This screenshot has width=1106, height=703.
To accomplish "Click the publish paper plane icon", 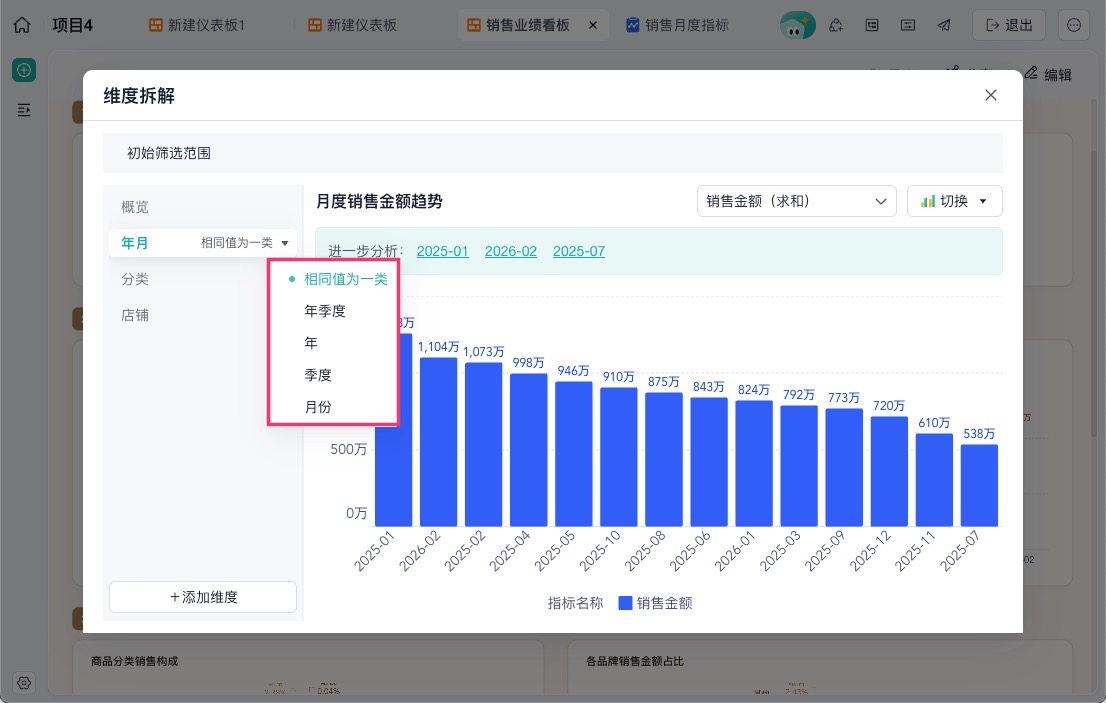I will tap(944, 25).
